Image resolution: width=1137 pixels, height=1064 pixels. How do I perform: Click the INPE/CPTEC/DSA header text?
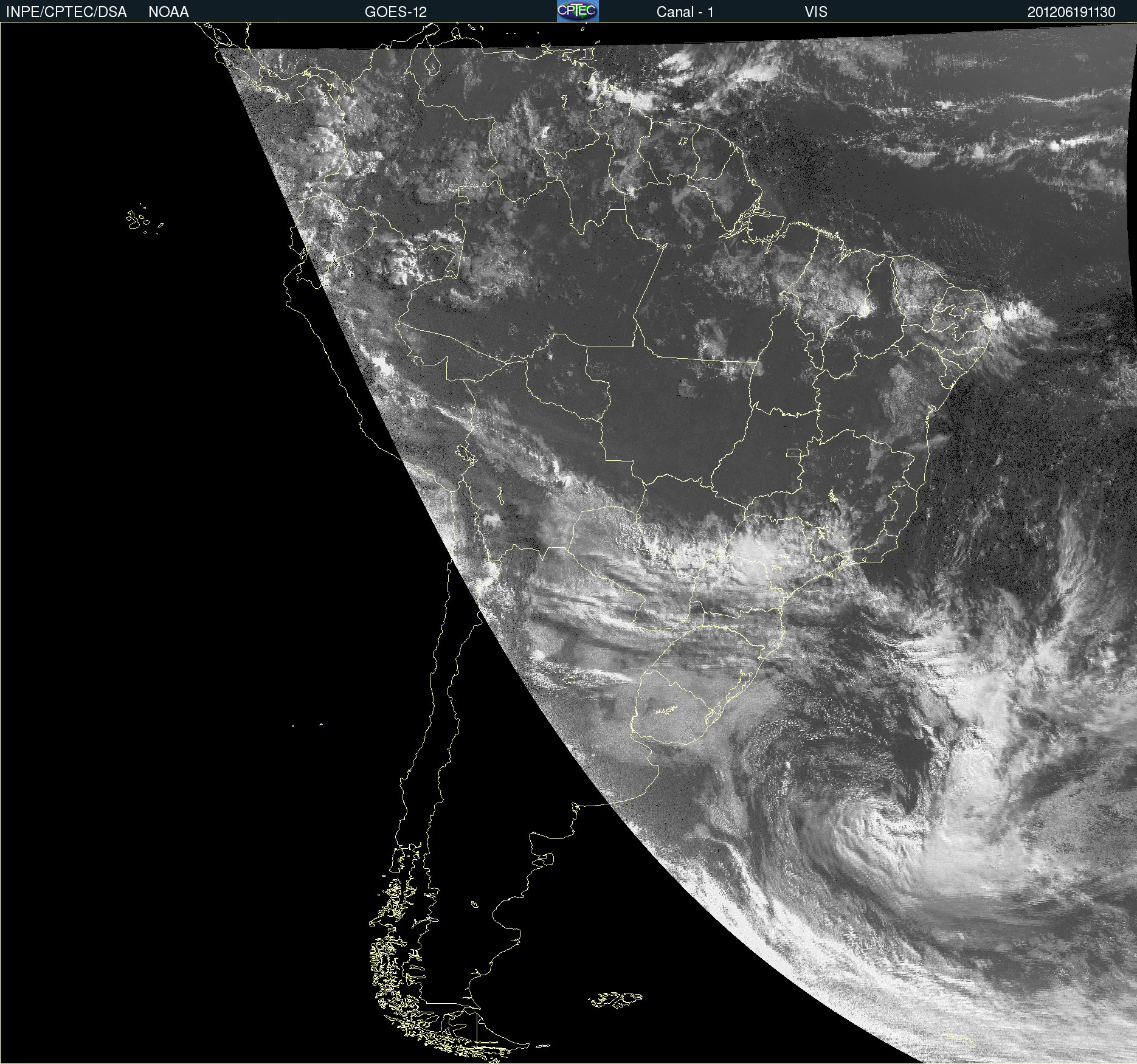pos(66,12)
